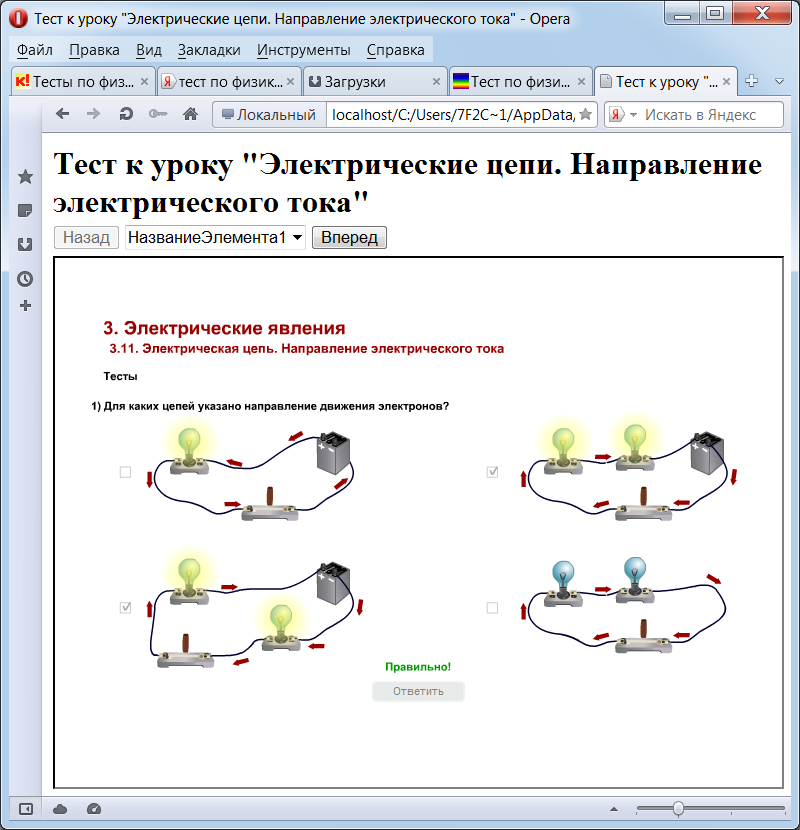
Task: Click the Ответить button
Action: point(418,691)
